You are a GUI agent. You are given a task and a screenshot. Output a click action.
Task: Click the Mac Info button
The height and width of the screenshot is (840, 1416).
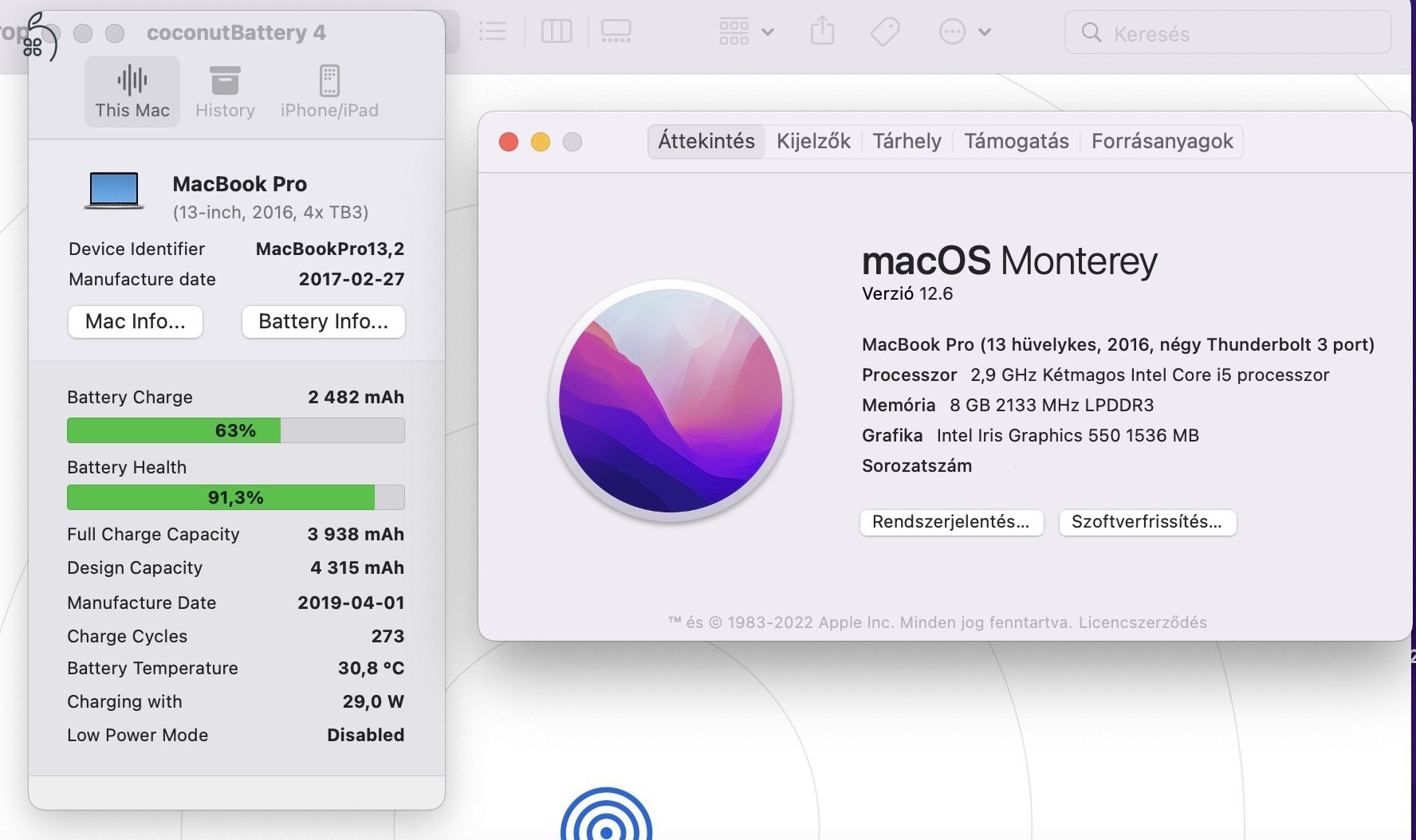135,322
